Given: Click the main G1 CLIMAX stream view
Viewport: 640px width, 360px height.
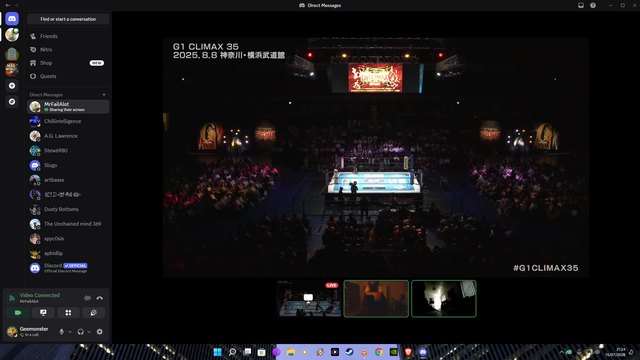Looking at the screenshot, I should pos(376,158).
